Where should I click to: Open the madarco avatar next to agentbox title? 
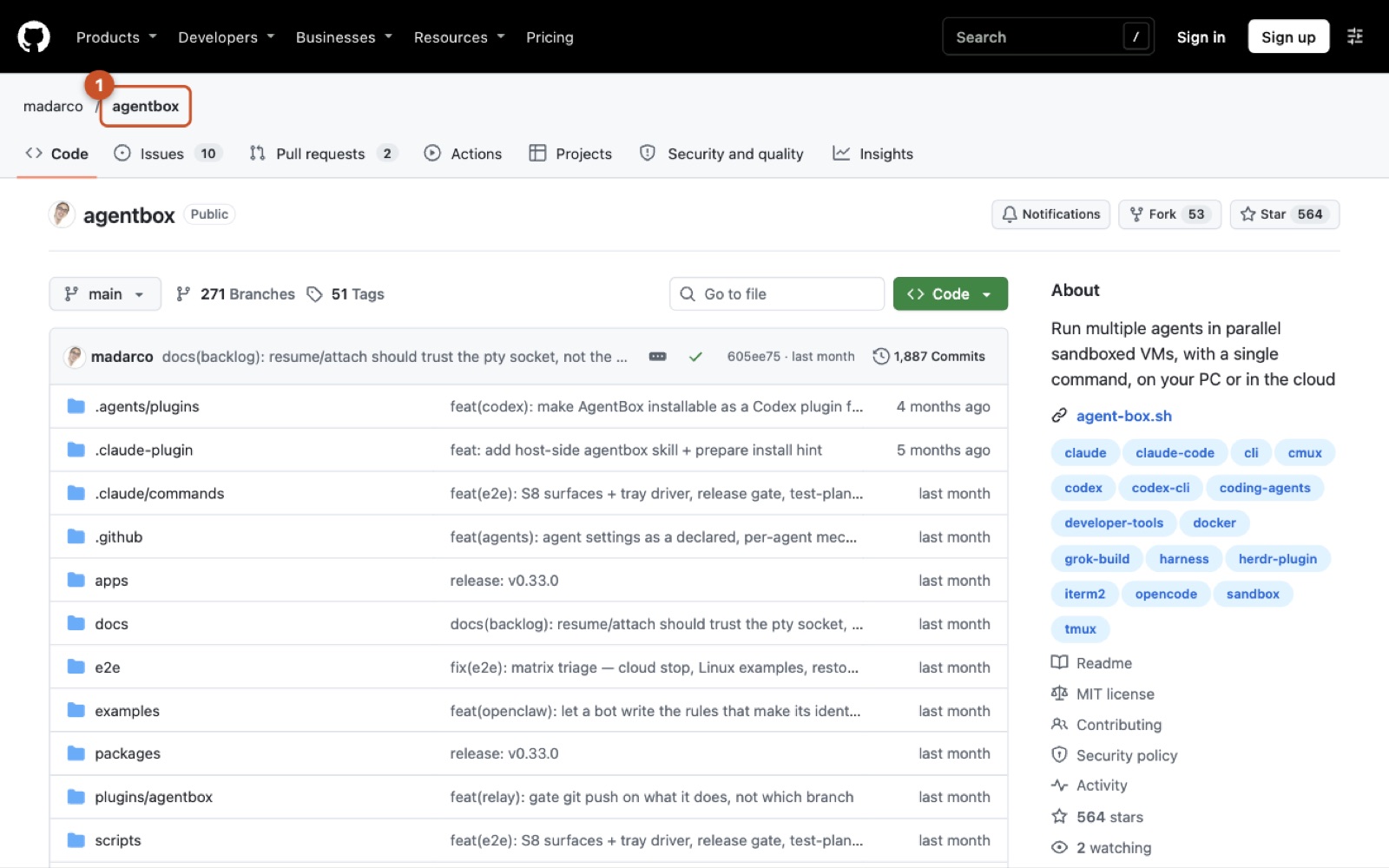click(x=62, y=214)
